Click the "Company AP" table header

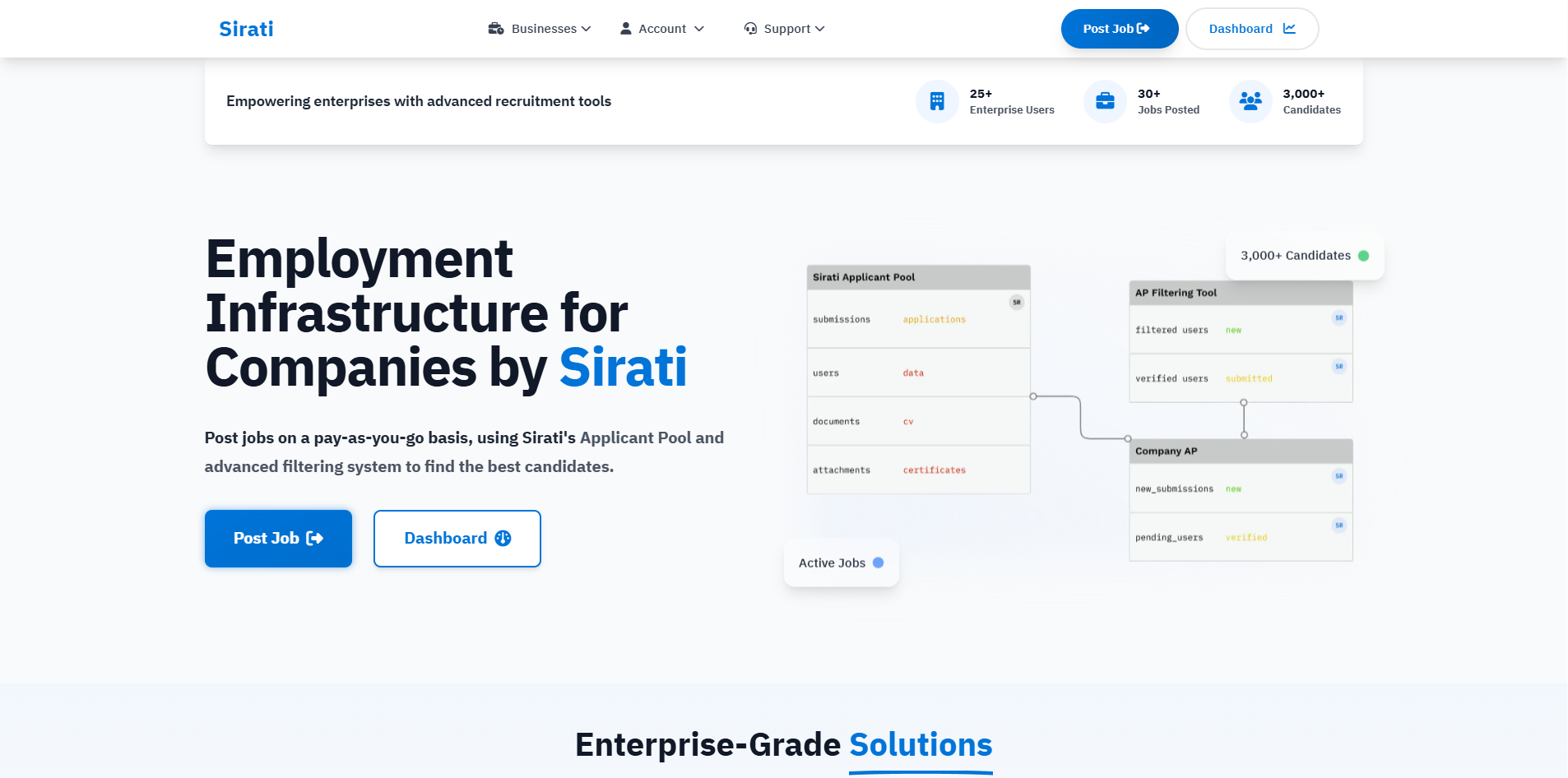[x=1241, y=452]
